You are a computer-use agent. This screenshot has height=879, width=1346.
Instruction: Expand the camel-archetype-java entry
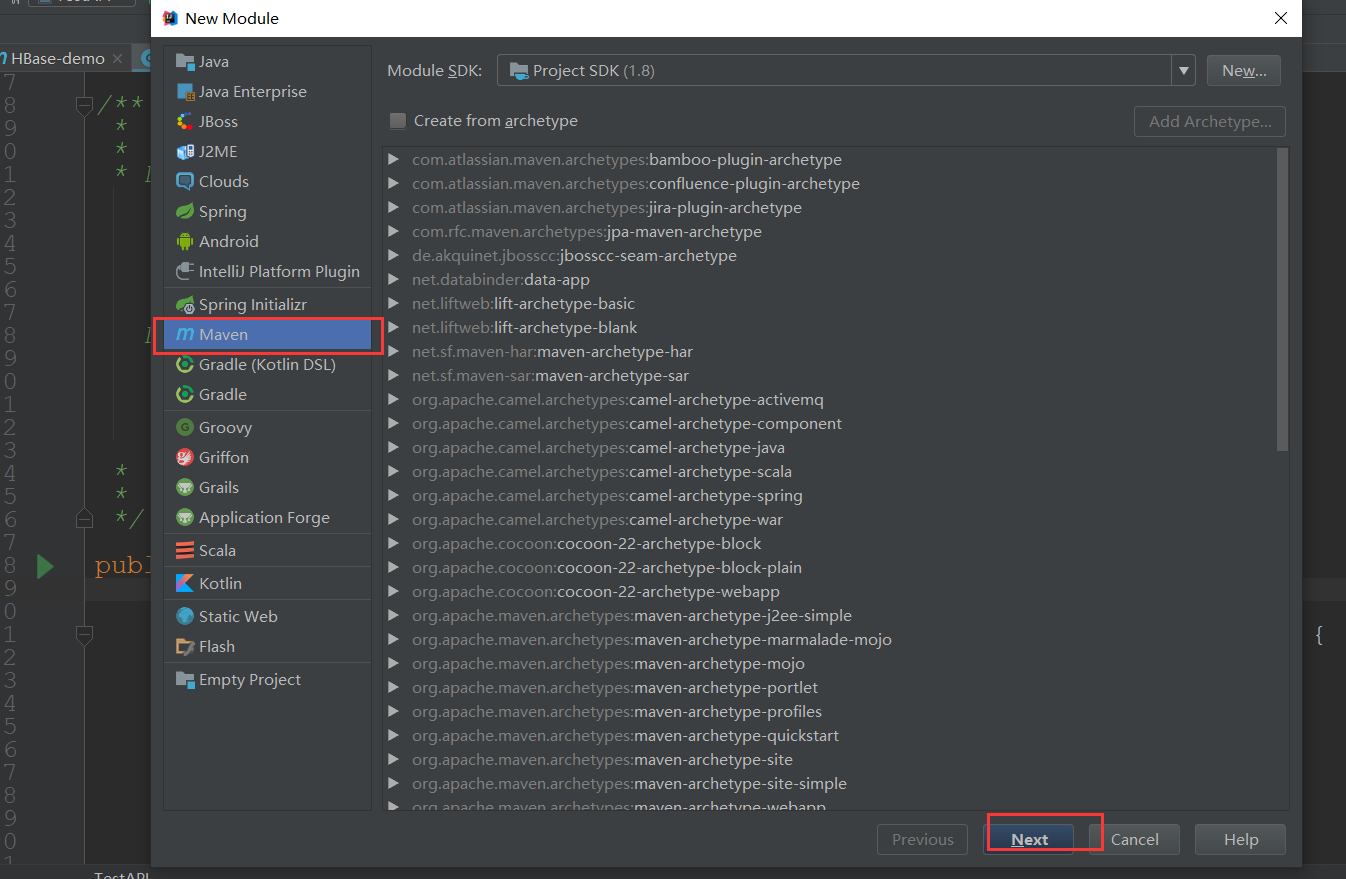click(x=393, y=447)
